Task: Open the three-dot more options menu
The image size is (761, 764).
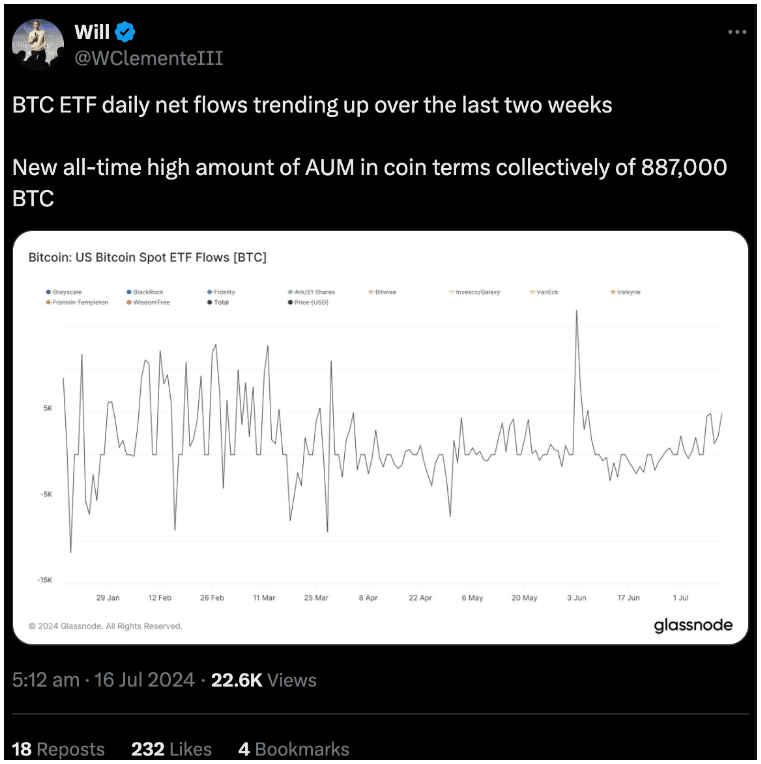Action: click(737, 32)
